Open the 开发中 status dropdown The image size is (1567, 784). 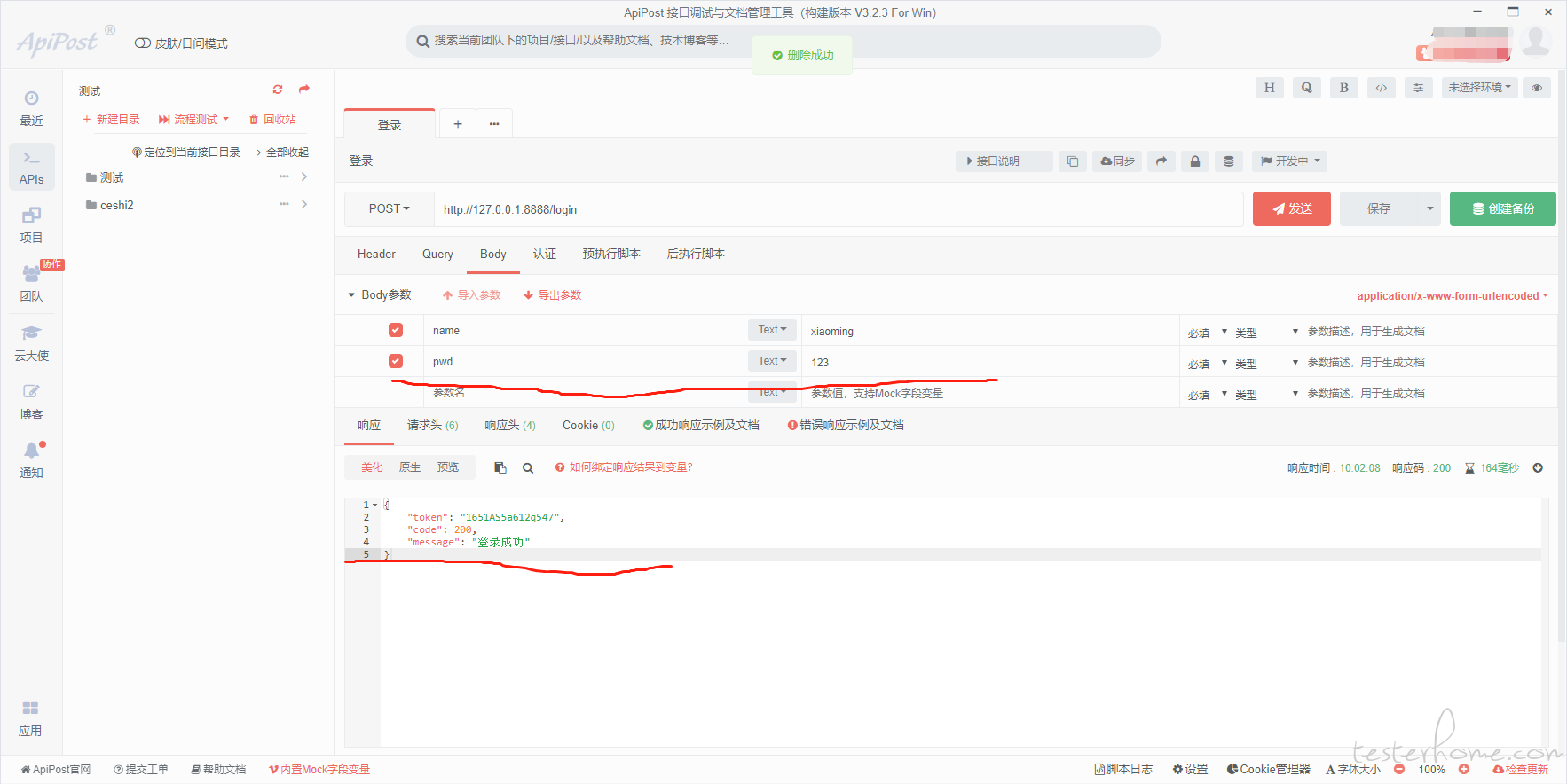point(1290,161)
